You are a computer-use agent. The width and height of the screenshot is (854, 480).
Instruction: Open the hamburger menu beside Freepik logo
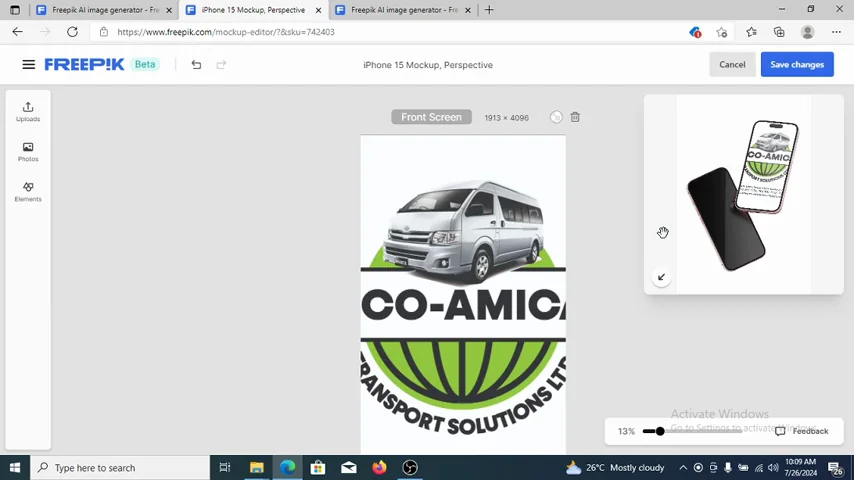coord(29,65)
